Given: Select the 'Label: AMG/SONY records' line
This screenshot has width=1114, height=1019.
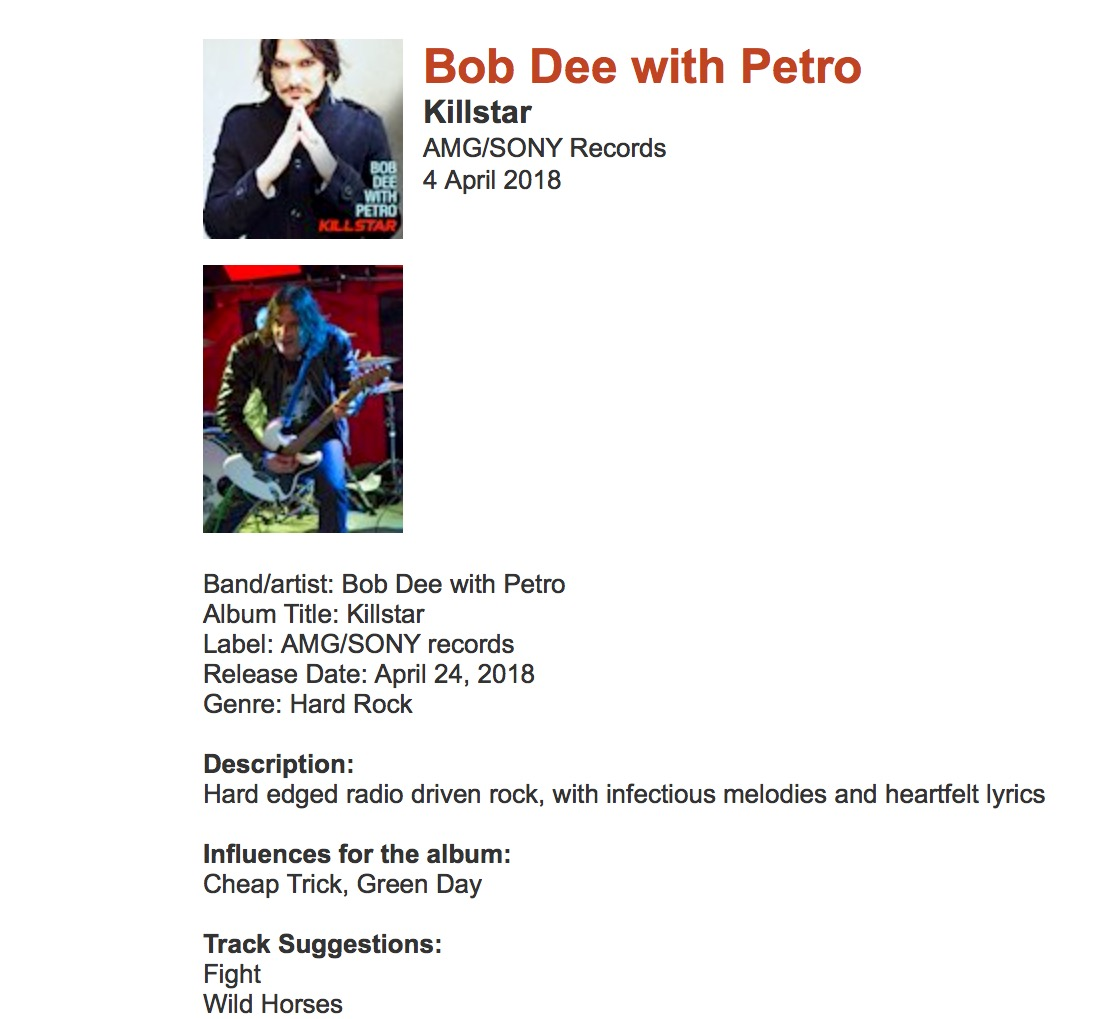Looking at the screenshot, I should point(358,644).
